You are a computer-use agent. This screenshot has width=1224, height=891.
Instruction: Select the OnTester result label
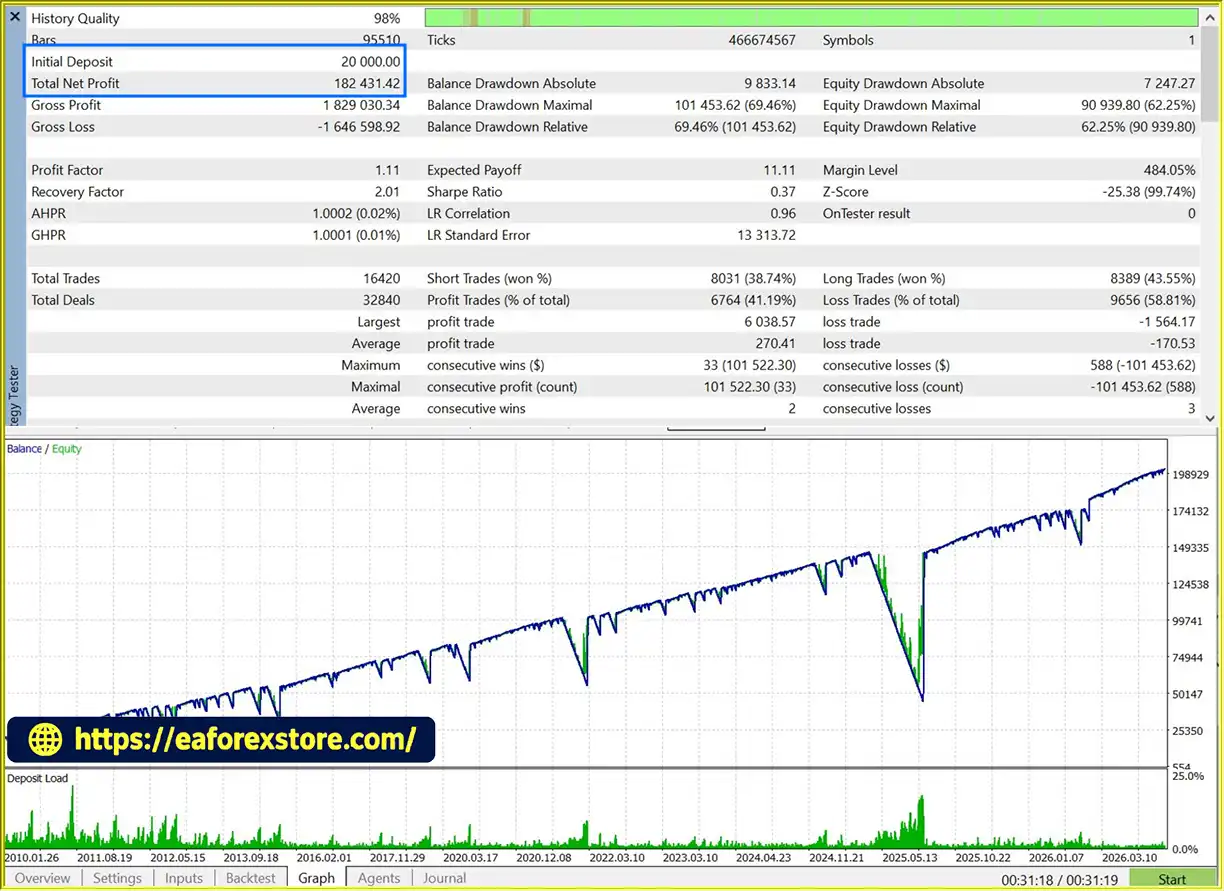tap(866, 214)
